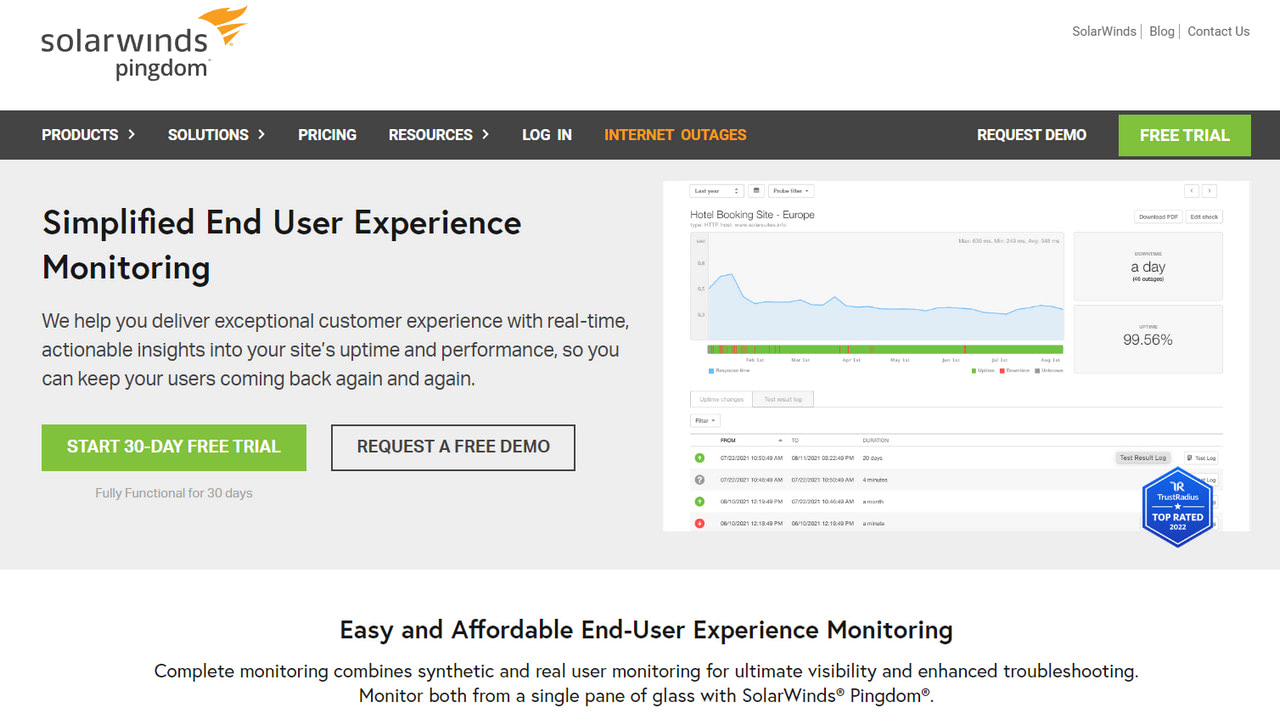Open the TrustRadius Top Rated 2022 badge
Screen dimensions: 1280x725
click(1178, 507)
